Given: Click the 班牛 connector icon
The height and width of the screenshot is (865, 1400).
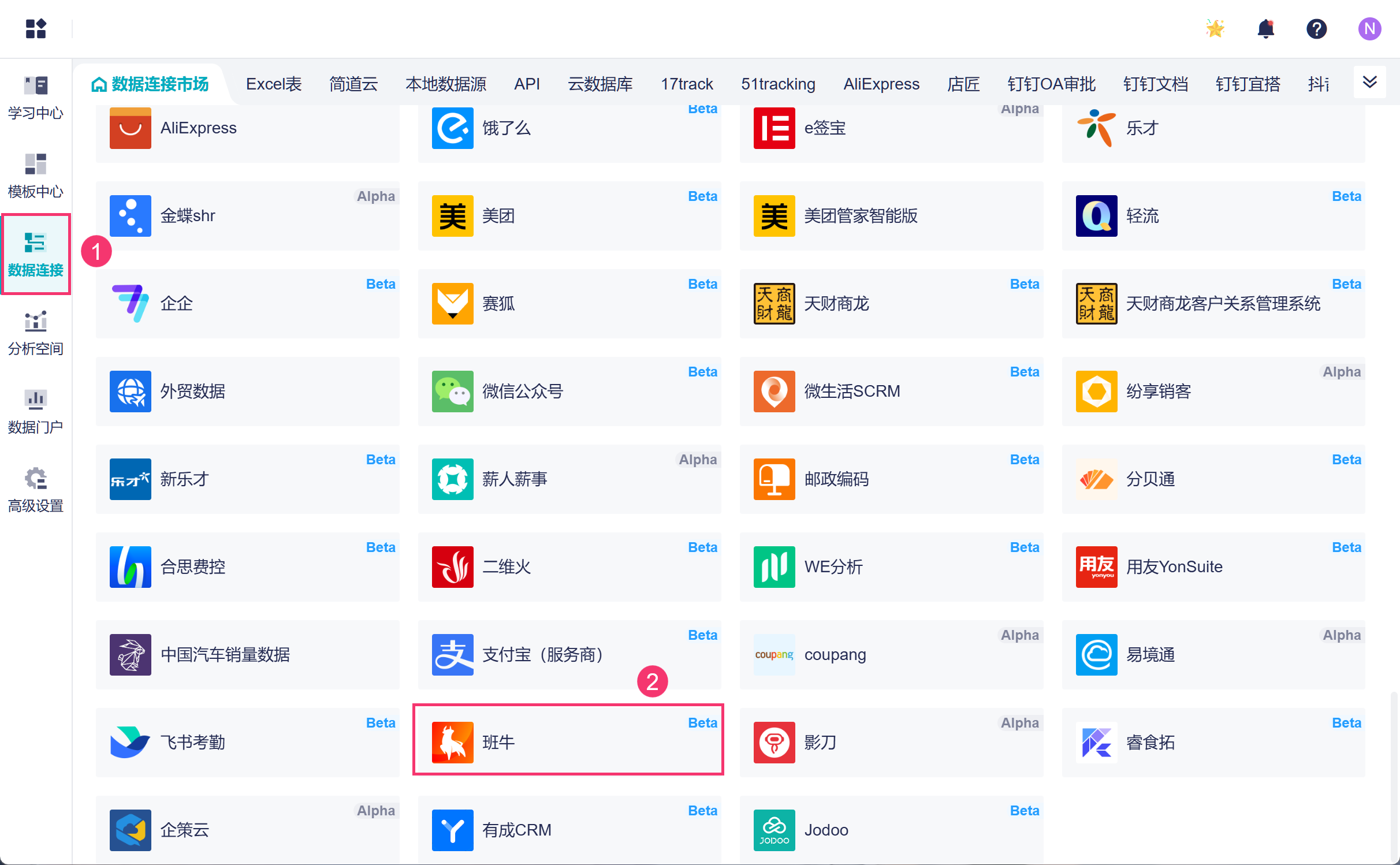Looking at the screenshot, I should pyautogui.click(x=452, y=742).
